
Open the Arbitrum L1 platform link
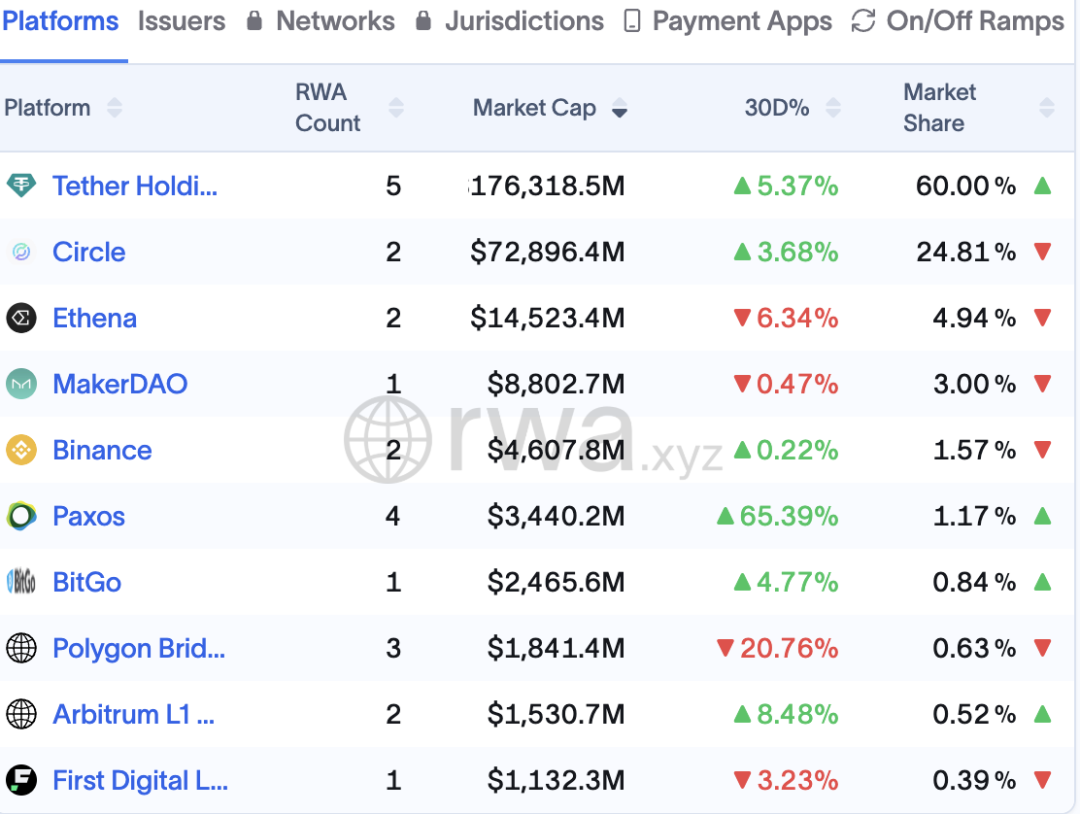133,714
